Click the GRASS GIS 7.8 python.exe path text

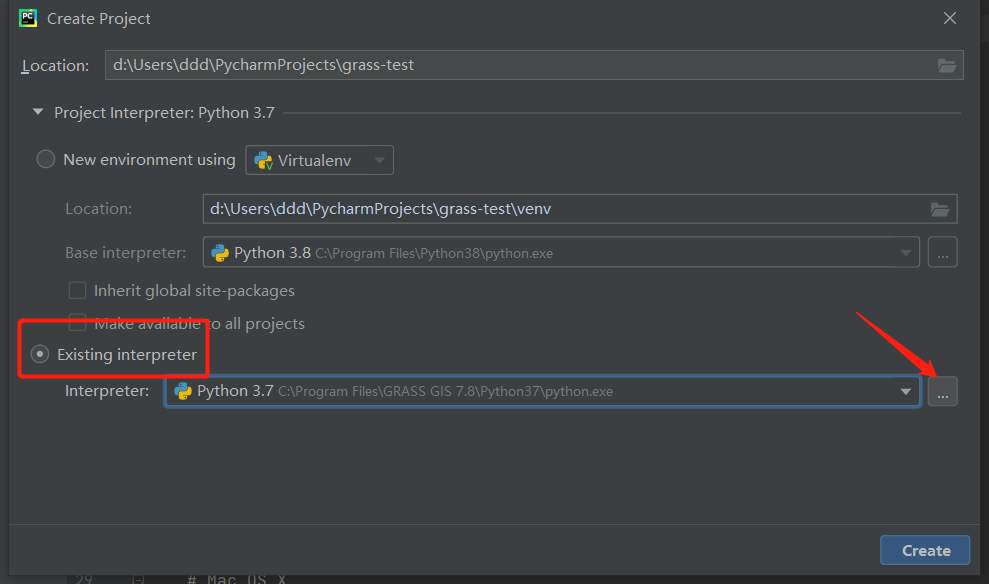point(445,392)
